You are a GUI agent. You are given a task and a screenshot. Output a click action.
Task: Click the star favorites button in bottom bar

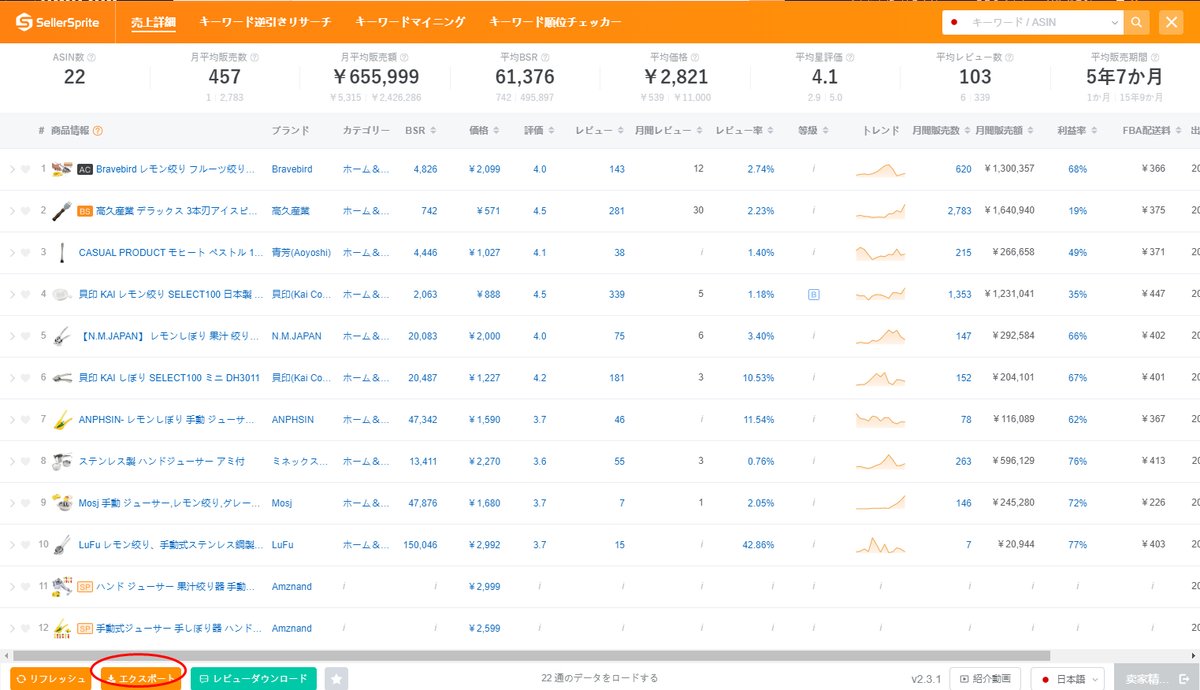(336, 679)
